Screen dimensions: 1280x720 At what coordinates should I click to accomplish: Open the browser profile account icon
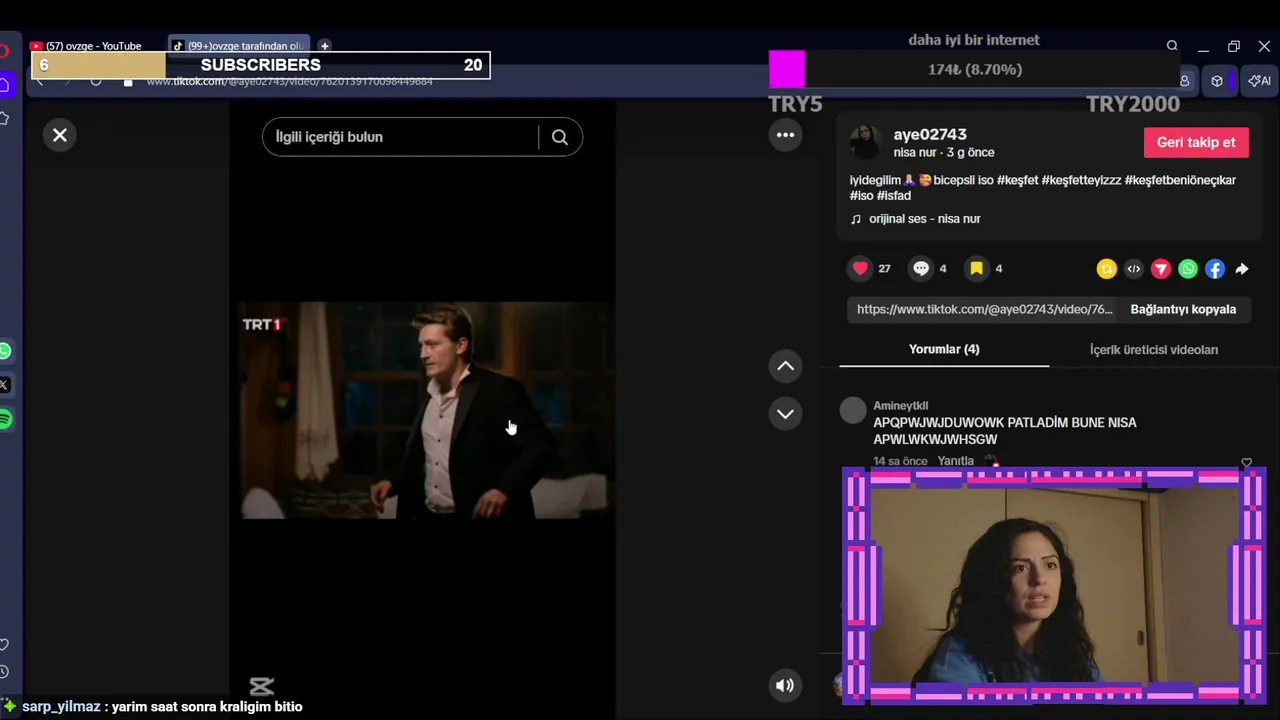click(1185, 81)
